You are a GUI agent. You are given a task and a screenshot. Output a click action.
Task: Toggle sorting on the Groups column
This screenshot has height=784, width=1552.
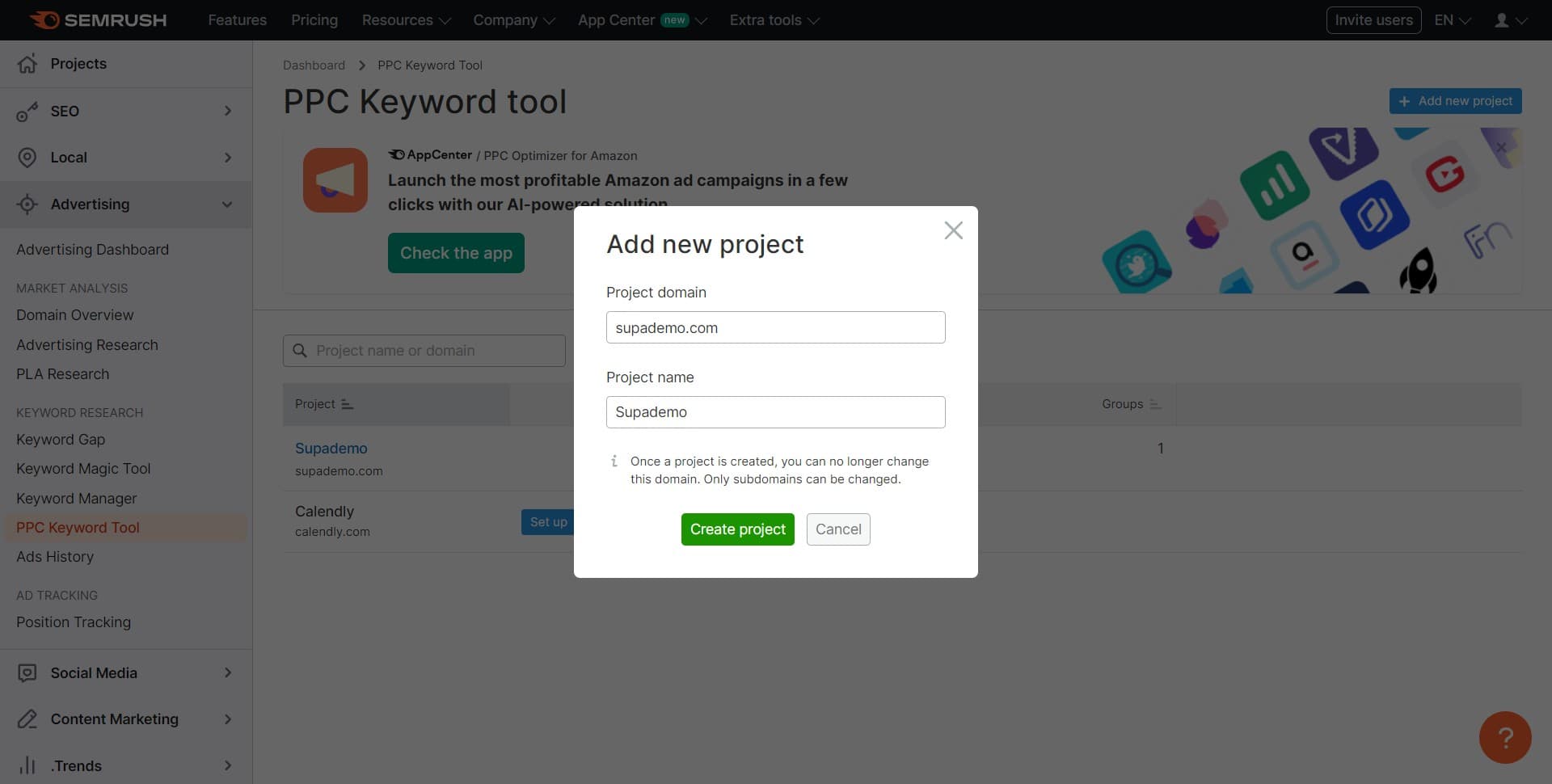tap(1154, 403)
